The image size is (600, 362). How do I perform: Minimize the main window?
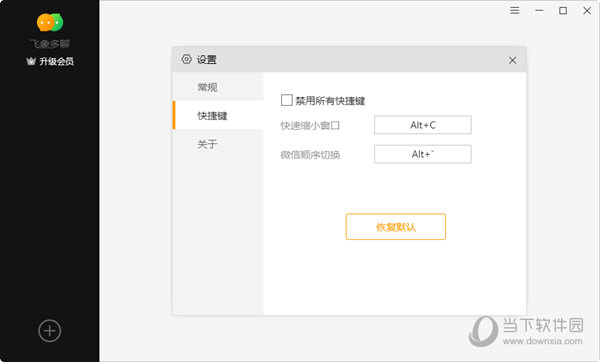[539, 11]
